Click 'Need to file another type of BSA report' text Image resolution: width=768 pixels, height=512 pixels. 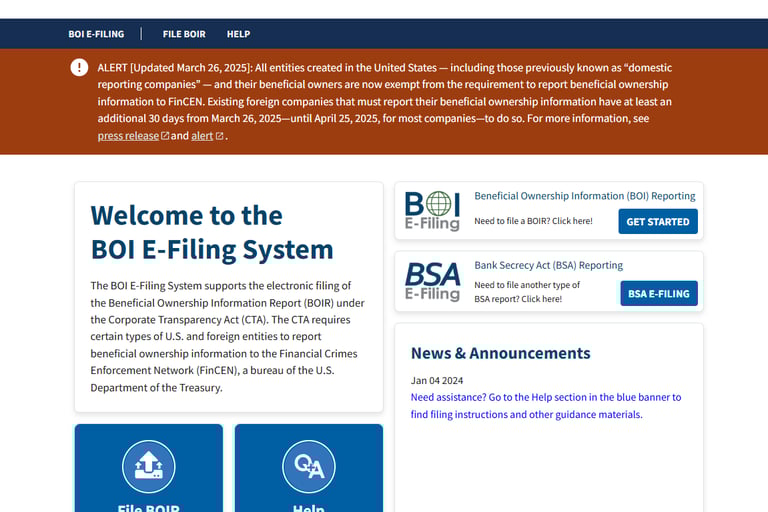coord(527,292)
